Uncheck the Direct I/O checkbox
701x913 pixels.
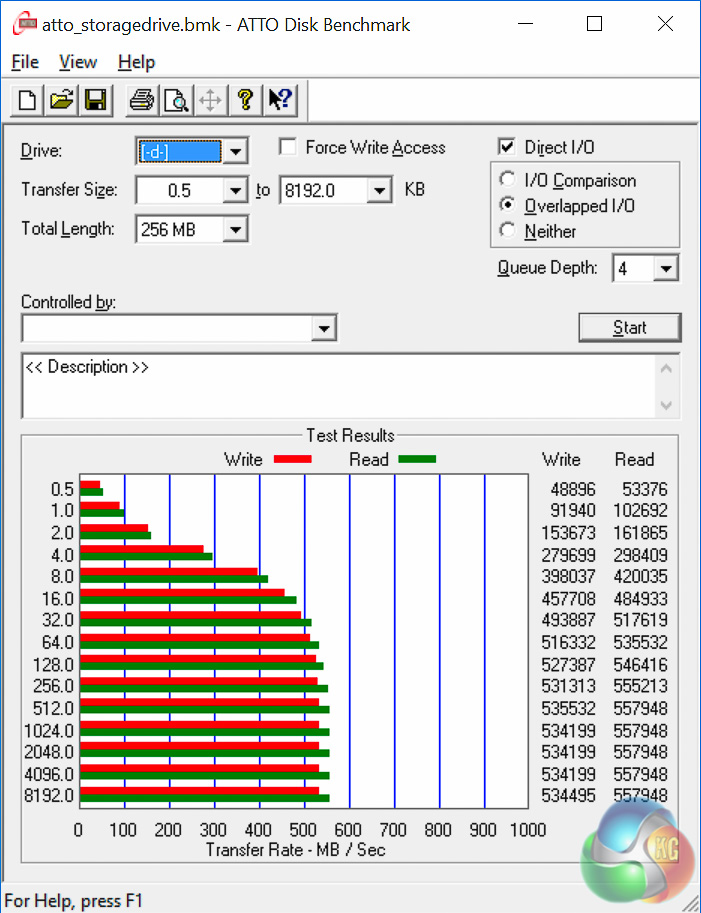(507, 147)
